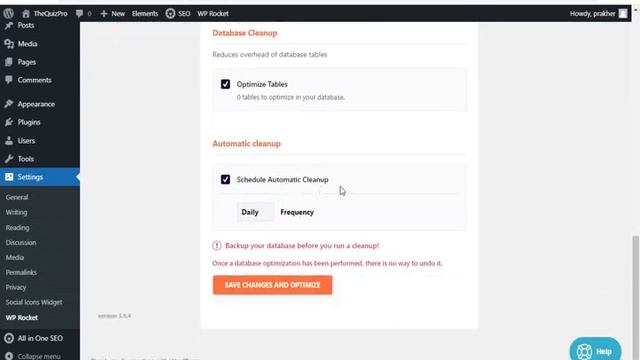
Task: Open the comments bubble icon in admin bar
Action: pos(79,13)
